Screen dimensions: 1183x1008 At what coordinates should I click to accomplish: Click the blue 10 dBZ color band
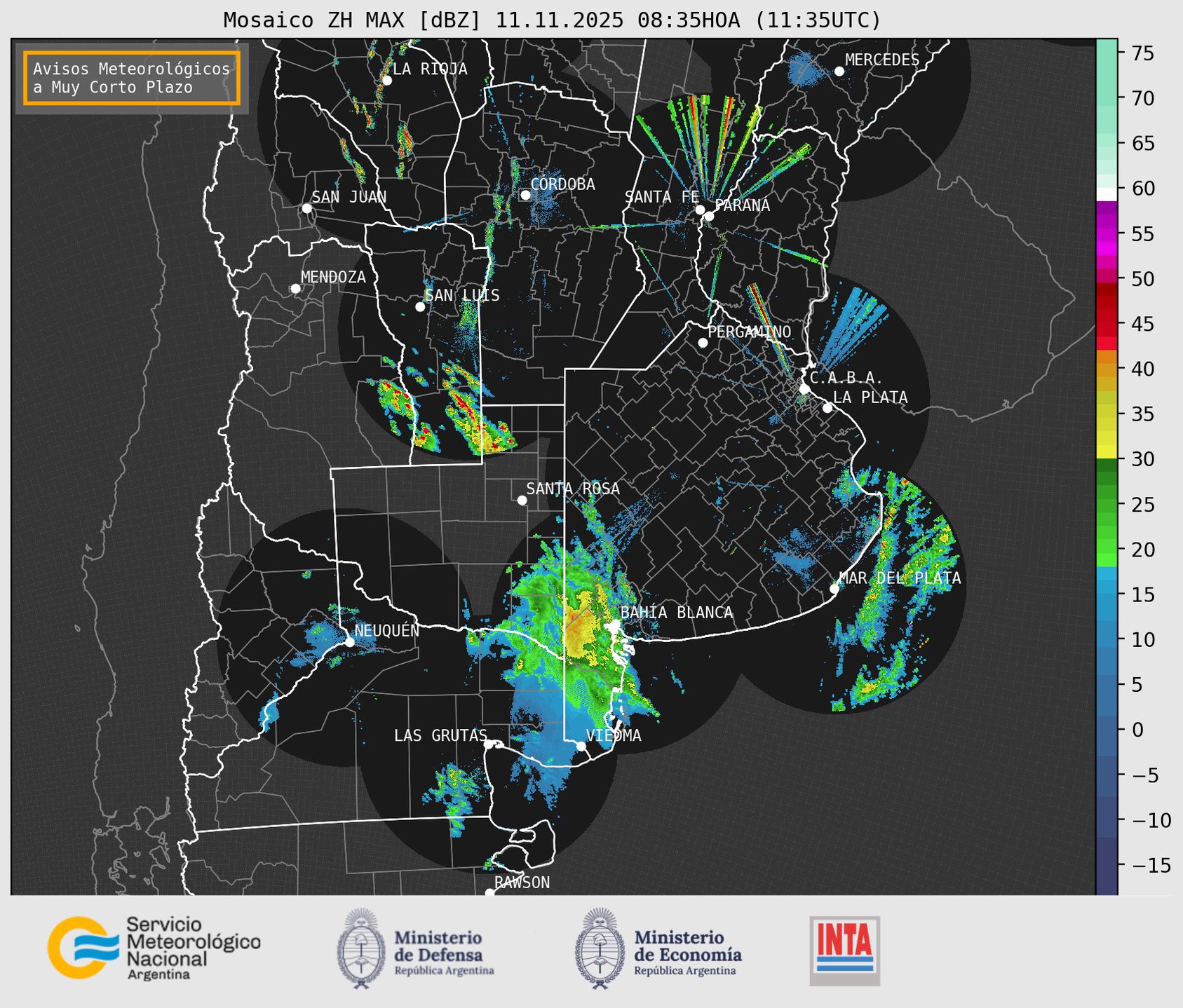pyautogui.click(x=1107, y=639)
